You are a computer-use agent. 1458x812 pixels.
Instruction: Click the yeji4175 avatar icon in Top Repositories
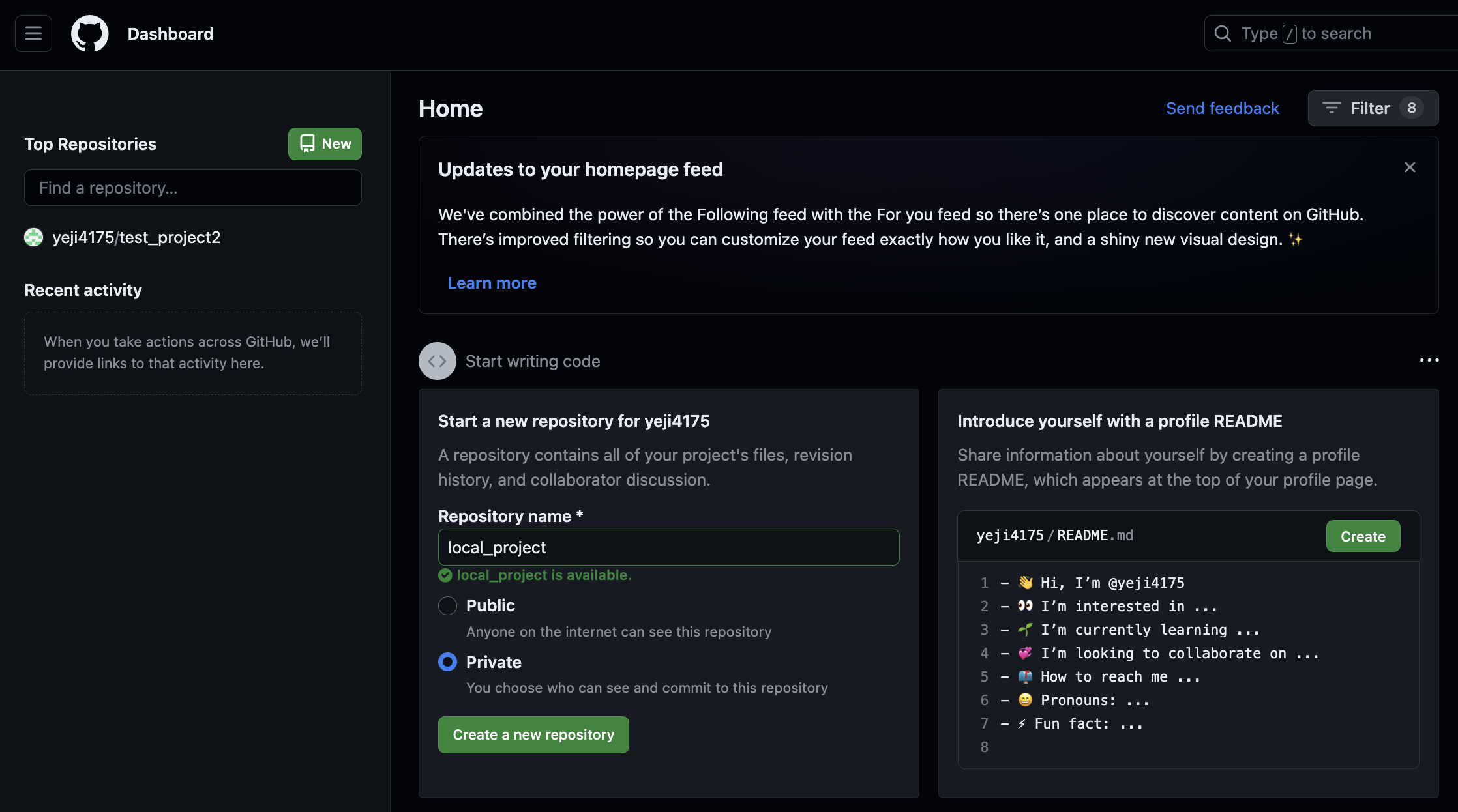(x=34, y=237)
